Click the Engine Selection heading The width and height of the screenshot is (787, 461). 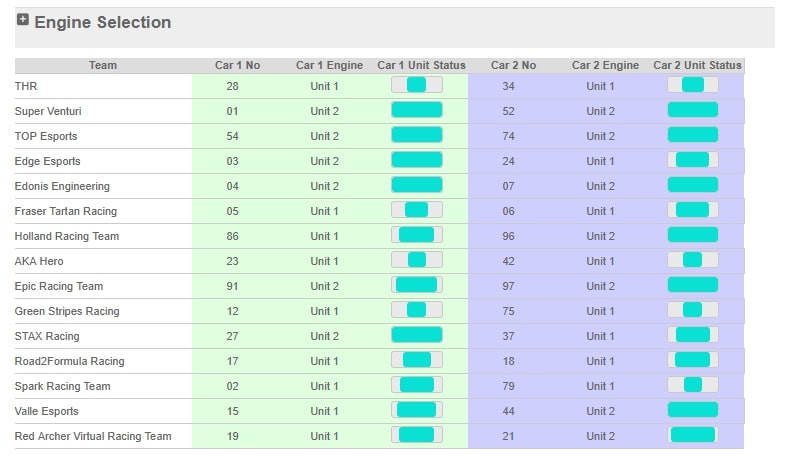pyautogui.click(x=102, y=22)
